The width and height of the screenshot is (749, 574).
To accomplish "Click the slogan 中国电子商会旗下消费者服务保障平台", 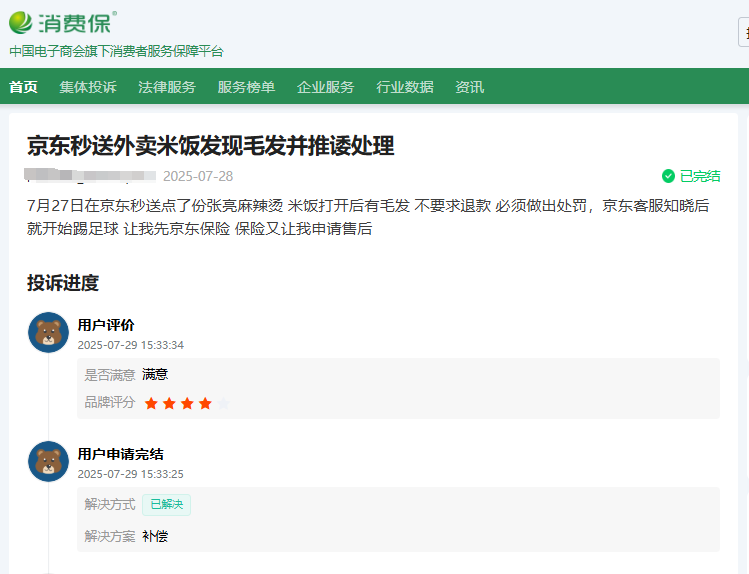I will coord(117,51).
